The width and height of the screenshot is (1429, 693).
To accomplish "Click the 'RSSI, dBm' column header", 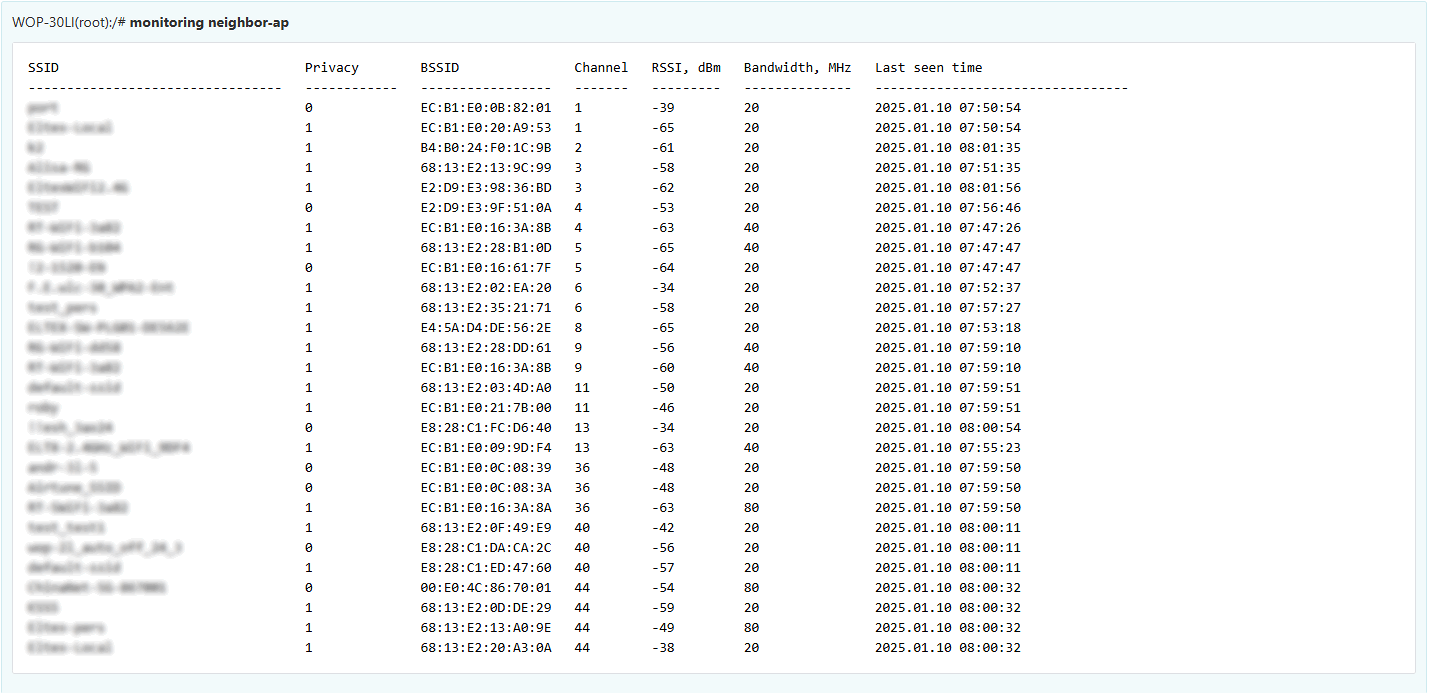I will tap(686, 68).
